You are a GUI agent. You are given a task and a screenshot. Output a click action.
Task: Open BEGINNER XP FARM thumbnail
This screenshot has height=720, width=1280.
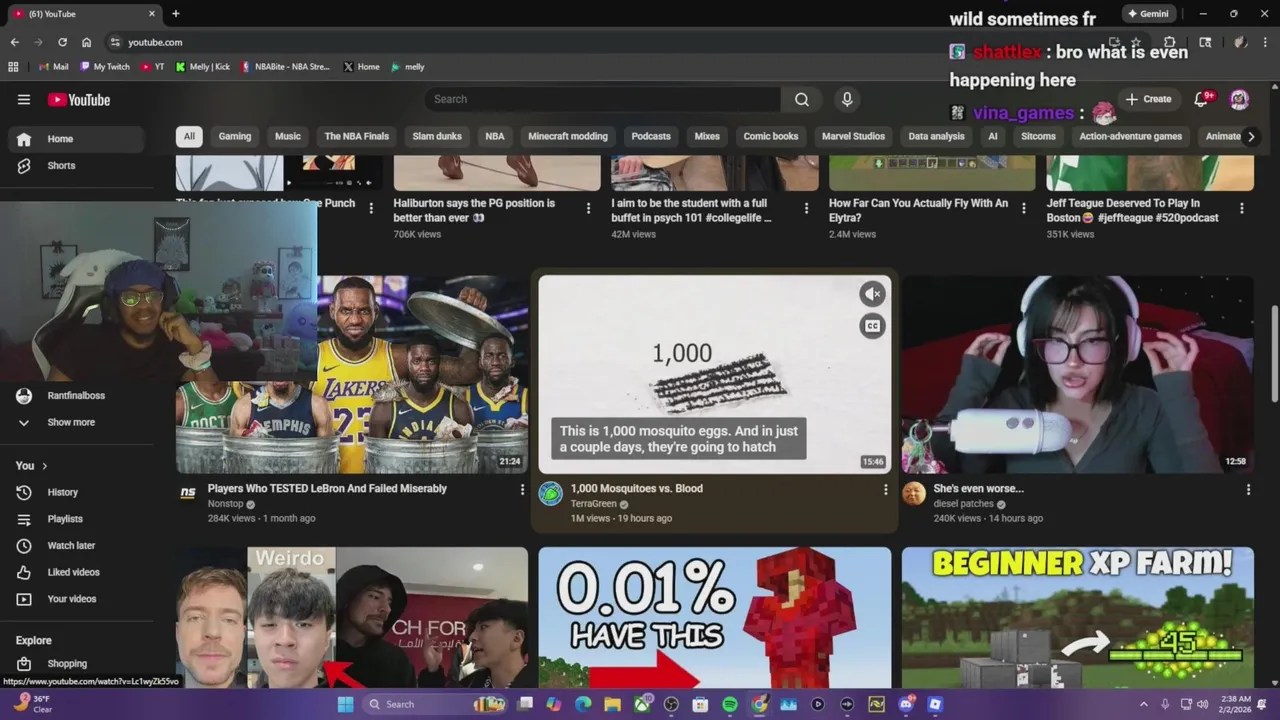(1077, 617)
